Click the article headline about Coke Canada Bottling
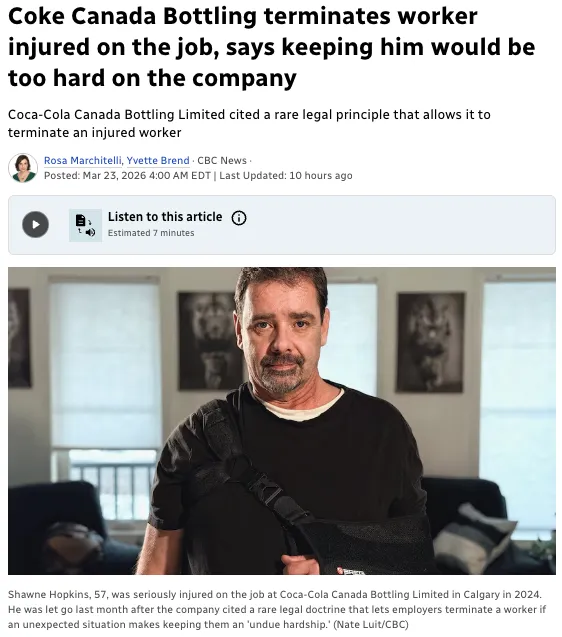This screenshot has height=637, width=562. (x=271, y=47)
